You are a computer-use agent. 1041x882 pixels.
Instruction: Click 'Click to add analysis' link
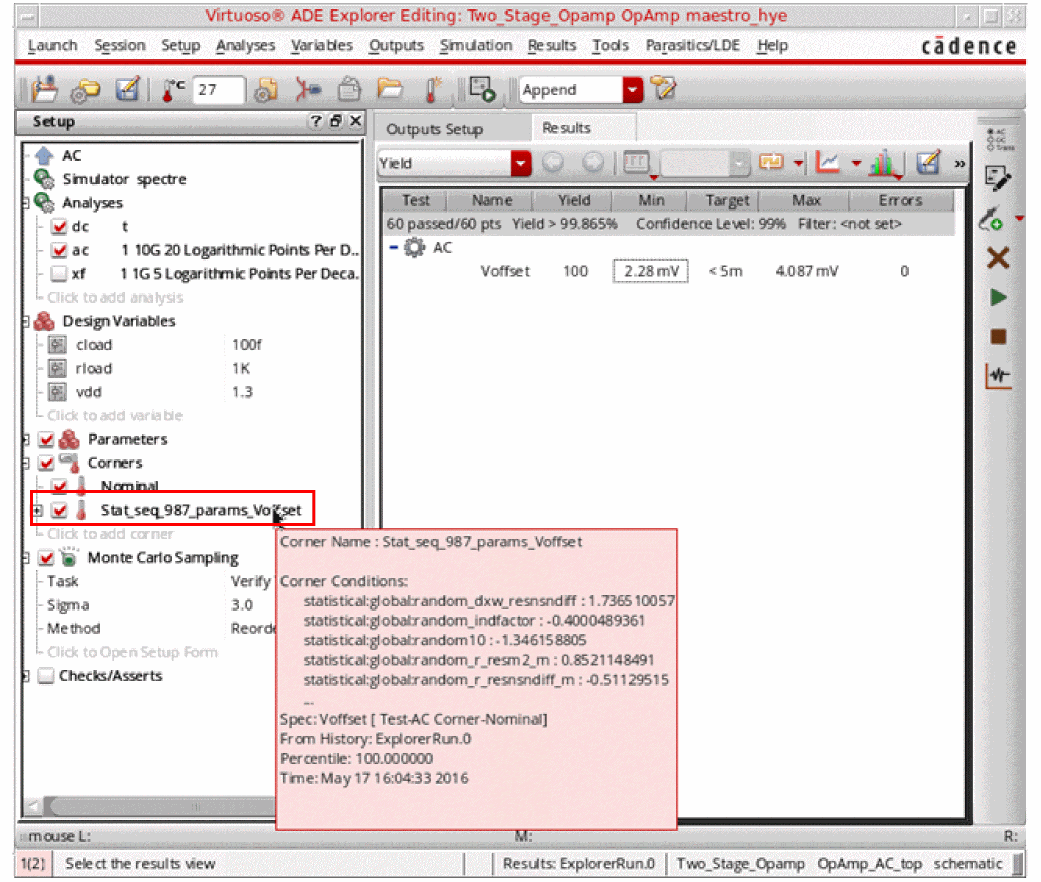(x=115, y=297)
